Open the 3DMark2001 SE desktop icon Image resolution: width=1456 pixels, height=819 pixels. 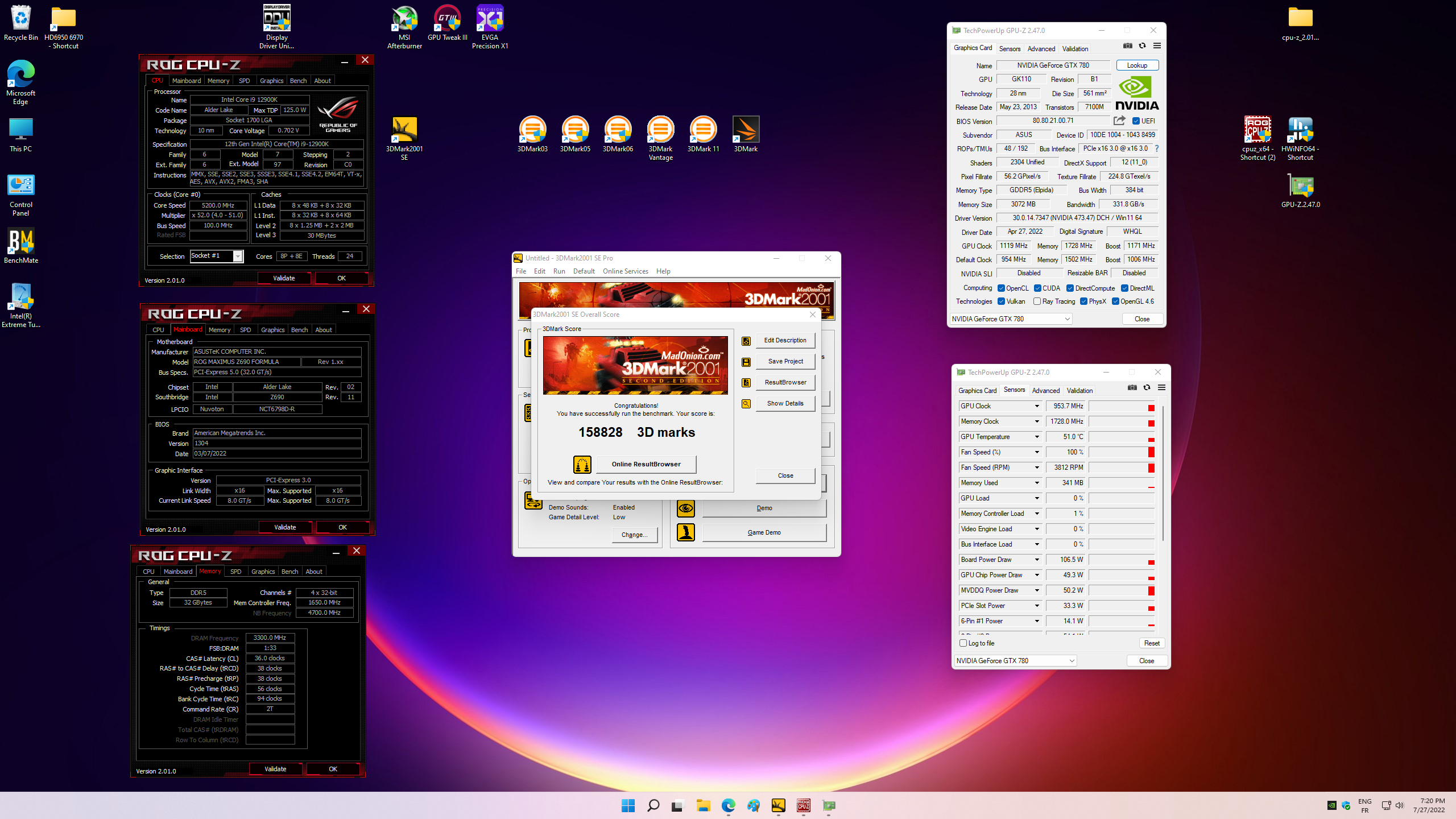click(404, 139)
